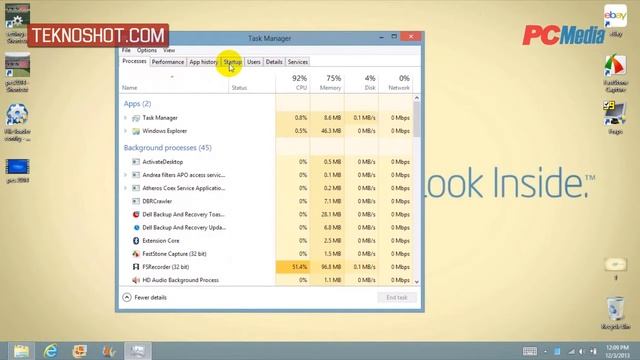Image resolution: width=640 pixels, height=360 pixels.
Task: Click the Task Manager process icon
Action: [136, 118]
